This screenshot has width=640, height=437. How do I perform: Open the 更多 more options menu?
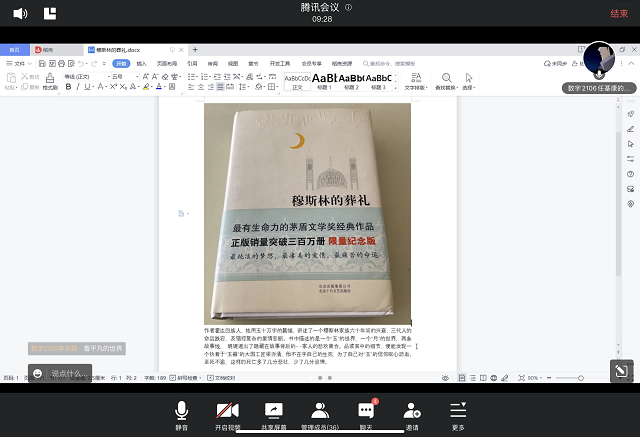(458, 415)
